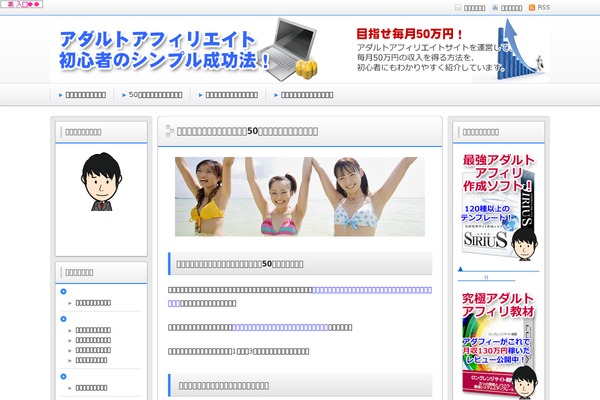
Task: Open the orange RSS feed icon
Action: click(532, 8)
